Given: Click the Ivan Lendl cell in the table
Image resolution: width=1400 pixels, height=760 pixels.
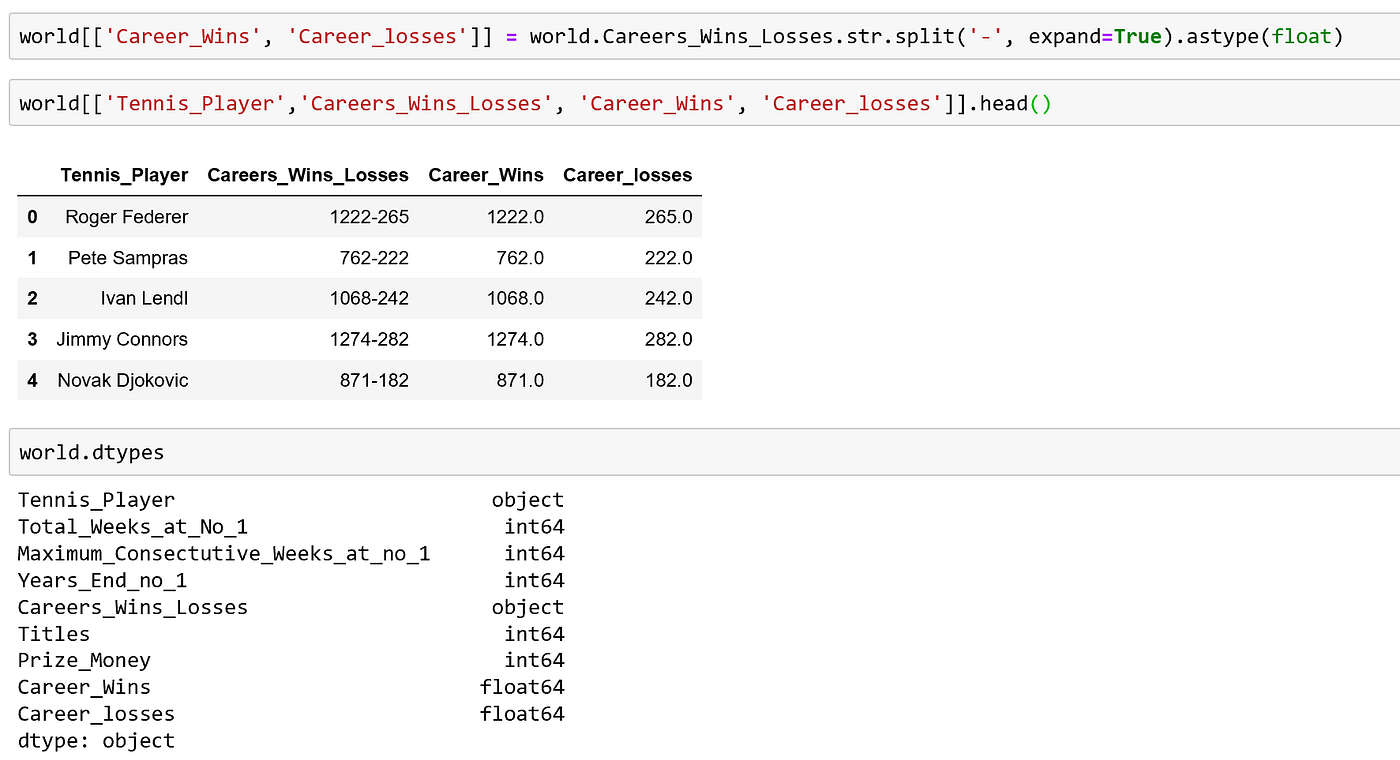Looking at the screenshot, I should (x=145, y=298).
